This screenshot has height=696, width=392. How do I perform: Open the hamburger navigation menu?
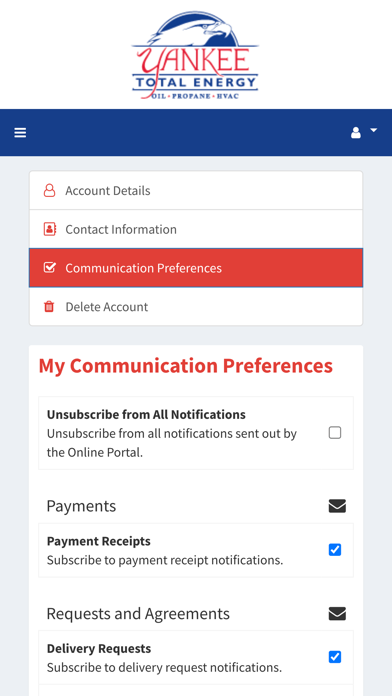(x=20, y=132)
